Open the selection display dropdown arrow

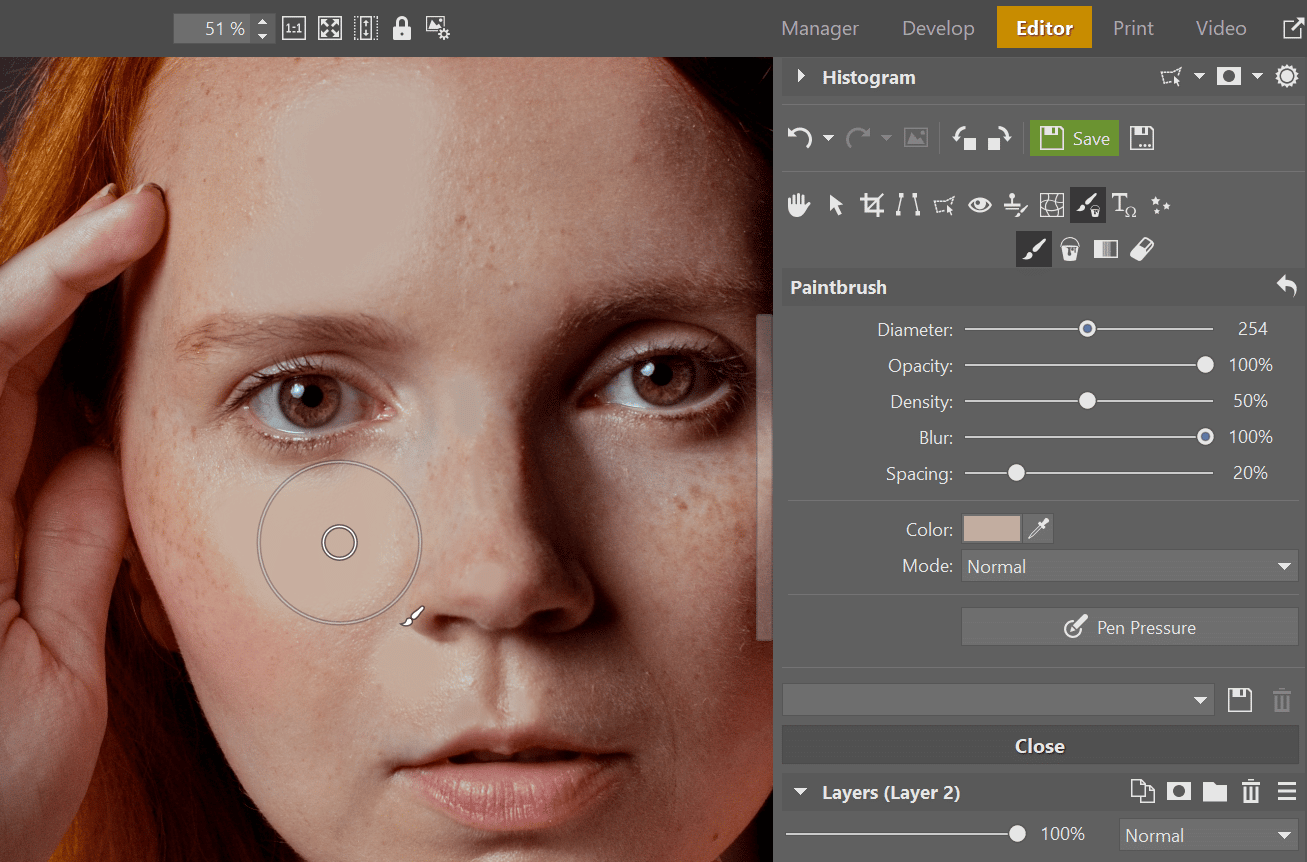pyautogui.click(x=1199, y=77)
